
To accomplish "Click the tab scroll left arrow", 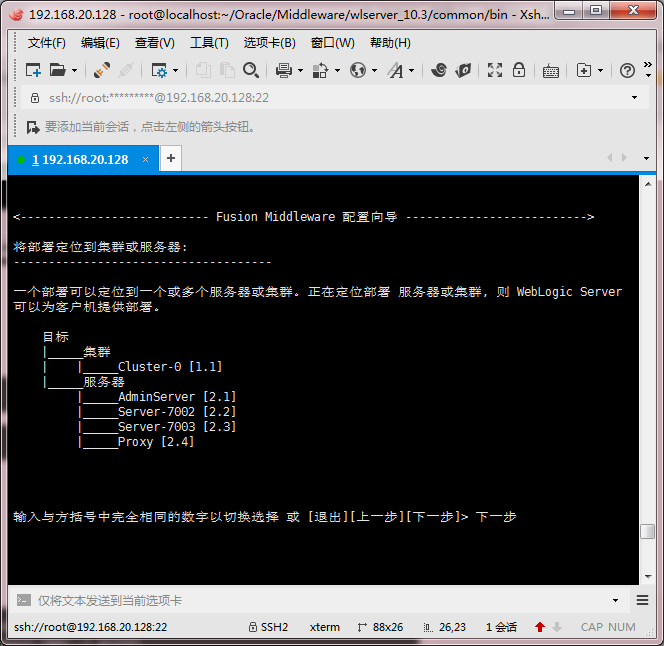I will 609,158.
